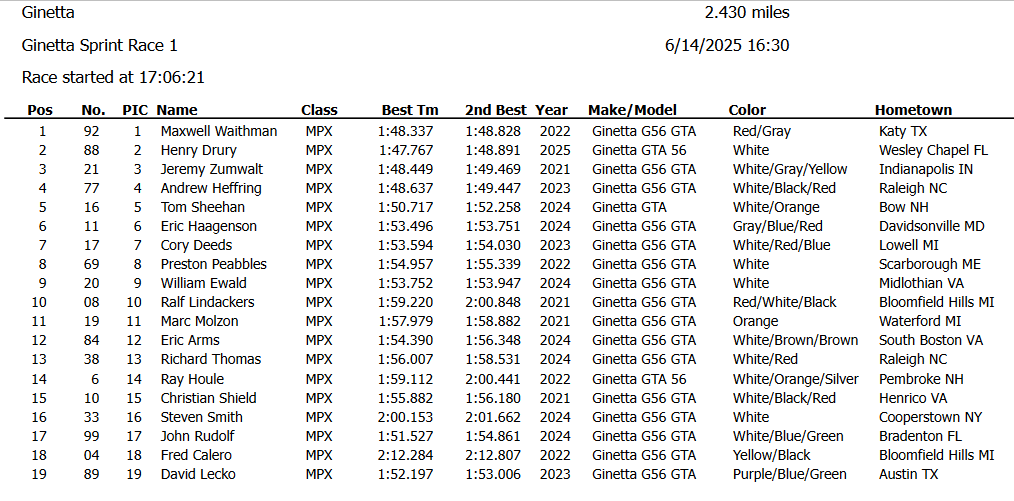Click the Ginetta Sprint Race 1 title

(x=100, y=46)
